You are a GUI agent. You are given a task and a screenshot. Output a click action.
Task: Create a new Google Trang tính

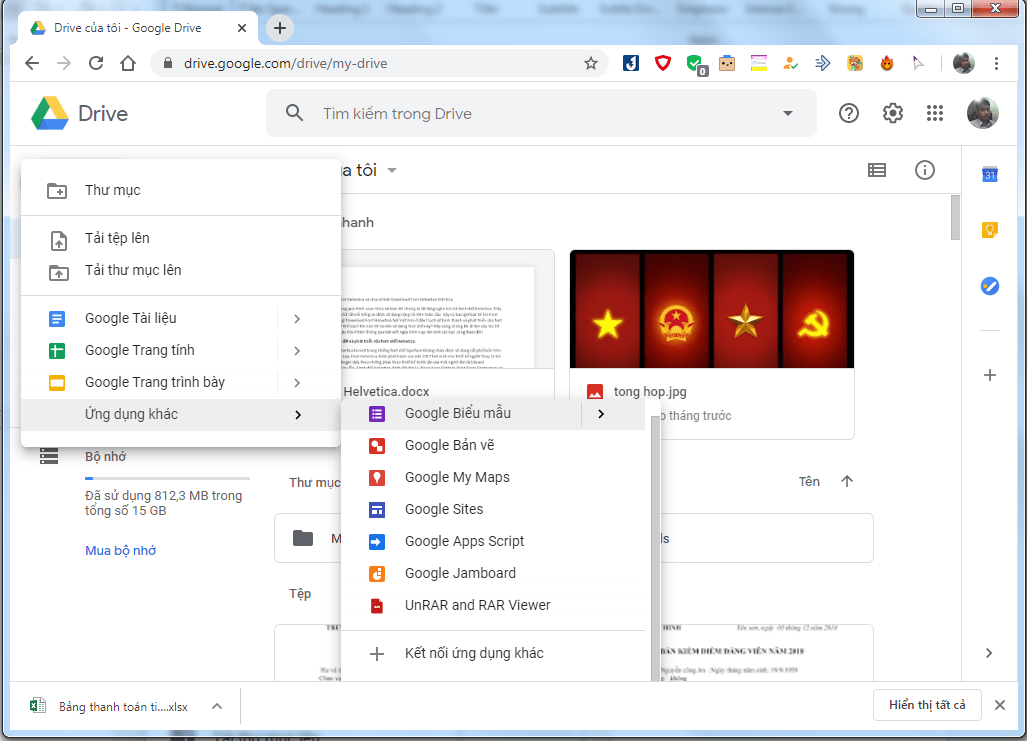[149, 351]
